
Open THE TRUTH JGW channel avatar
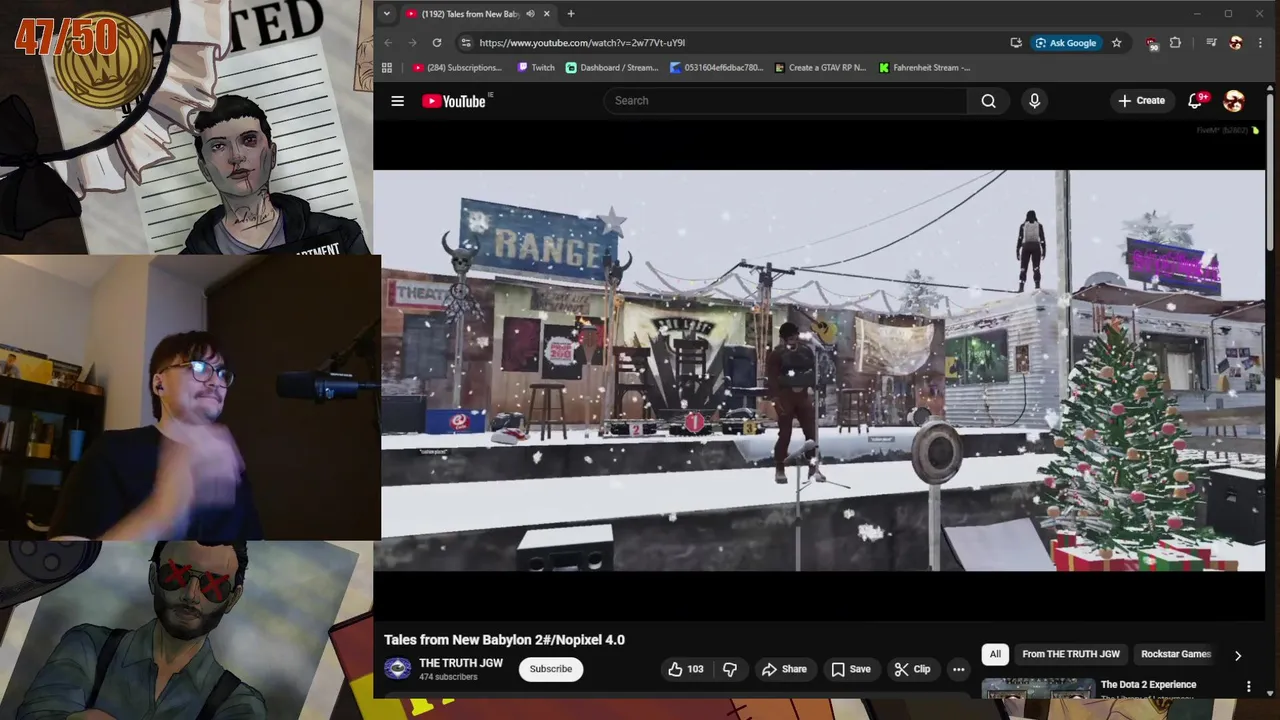(397, 669)
